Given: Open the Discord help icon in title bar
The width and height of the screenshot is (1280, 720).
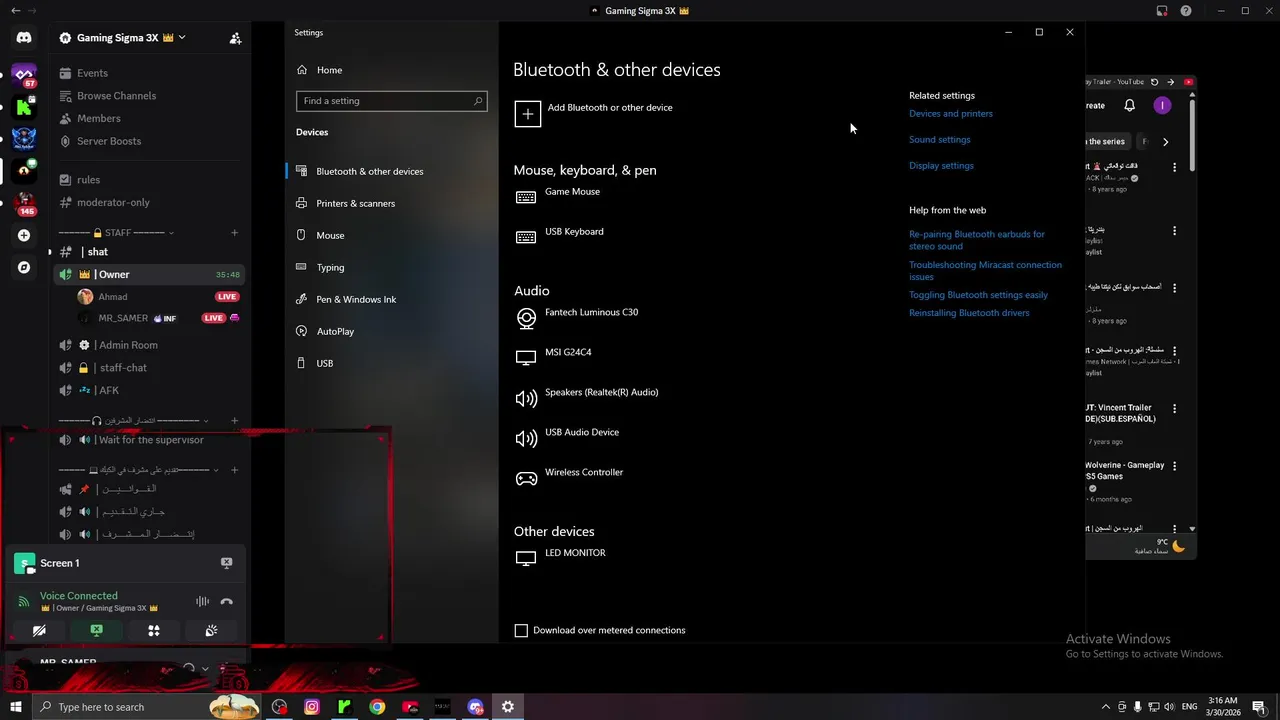Looking at the screenshot, I should click(x=1186, y=11).
